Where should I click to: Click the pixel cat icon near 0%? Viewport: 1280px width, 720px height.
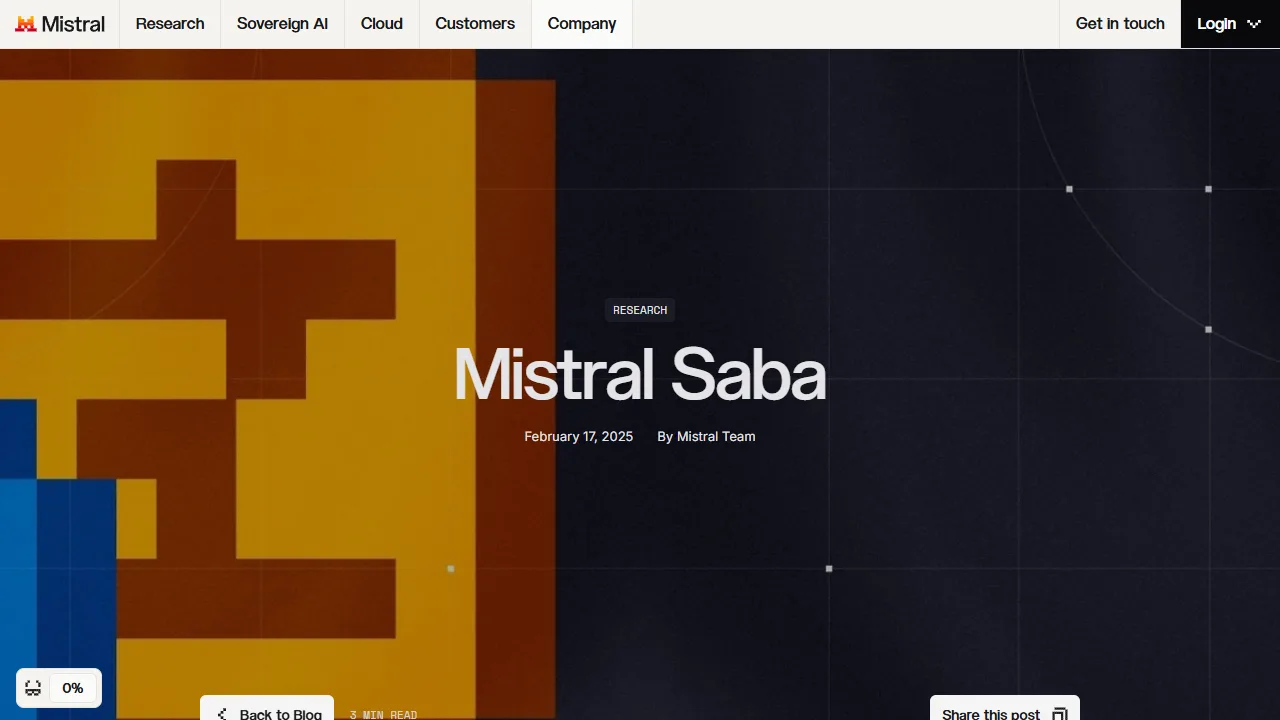33,688
